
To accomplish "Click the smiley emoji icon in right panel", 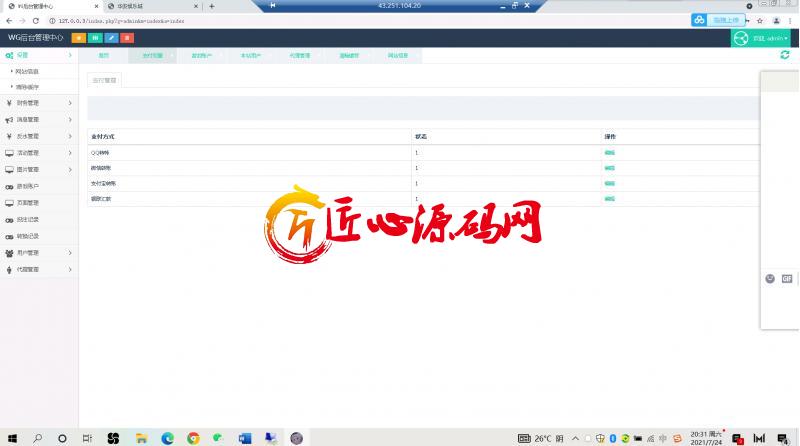I will (x=770, y=279).
